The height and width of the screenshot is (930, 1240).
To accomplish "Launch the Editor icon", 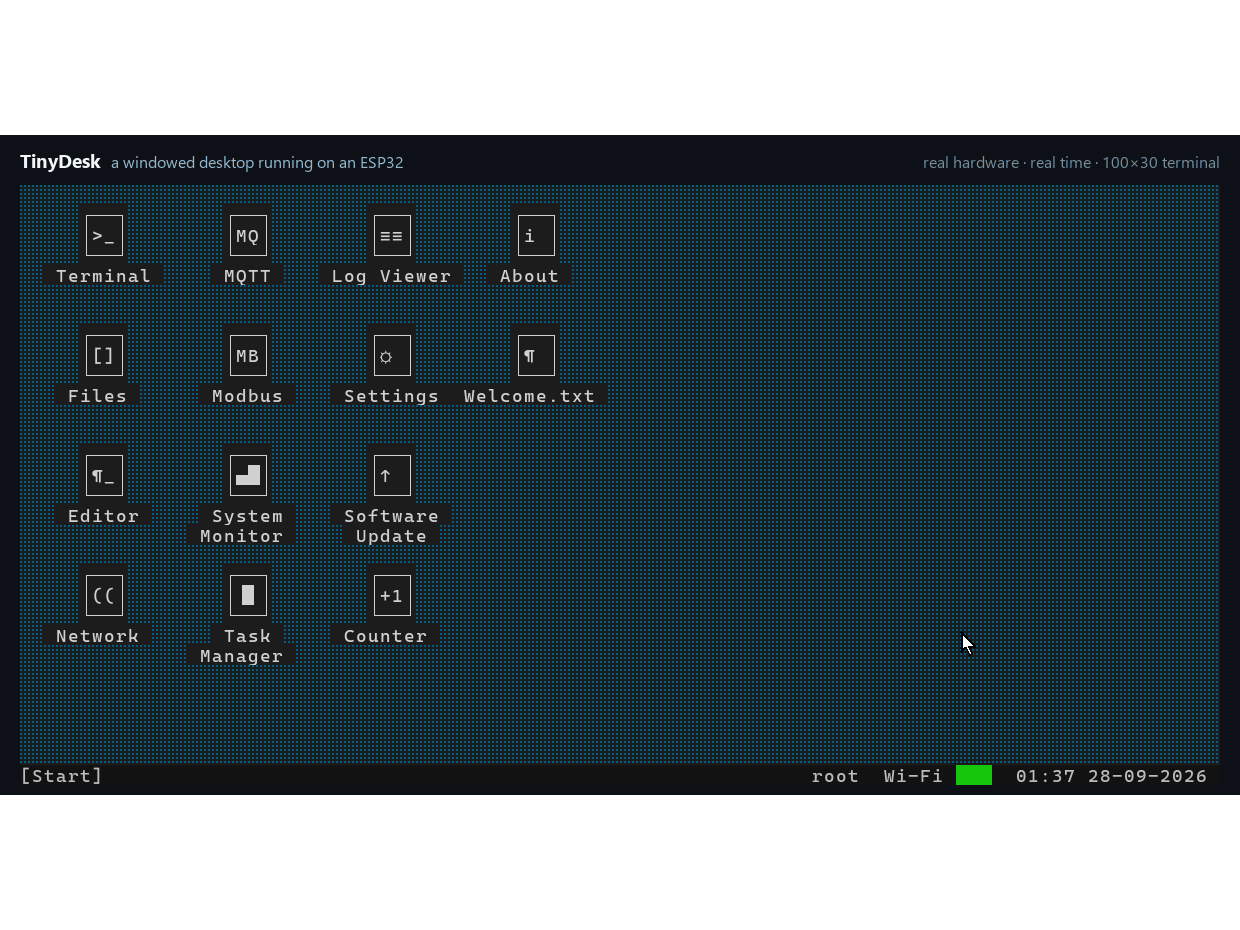I will [x=104, y=476].
